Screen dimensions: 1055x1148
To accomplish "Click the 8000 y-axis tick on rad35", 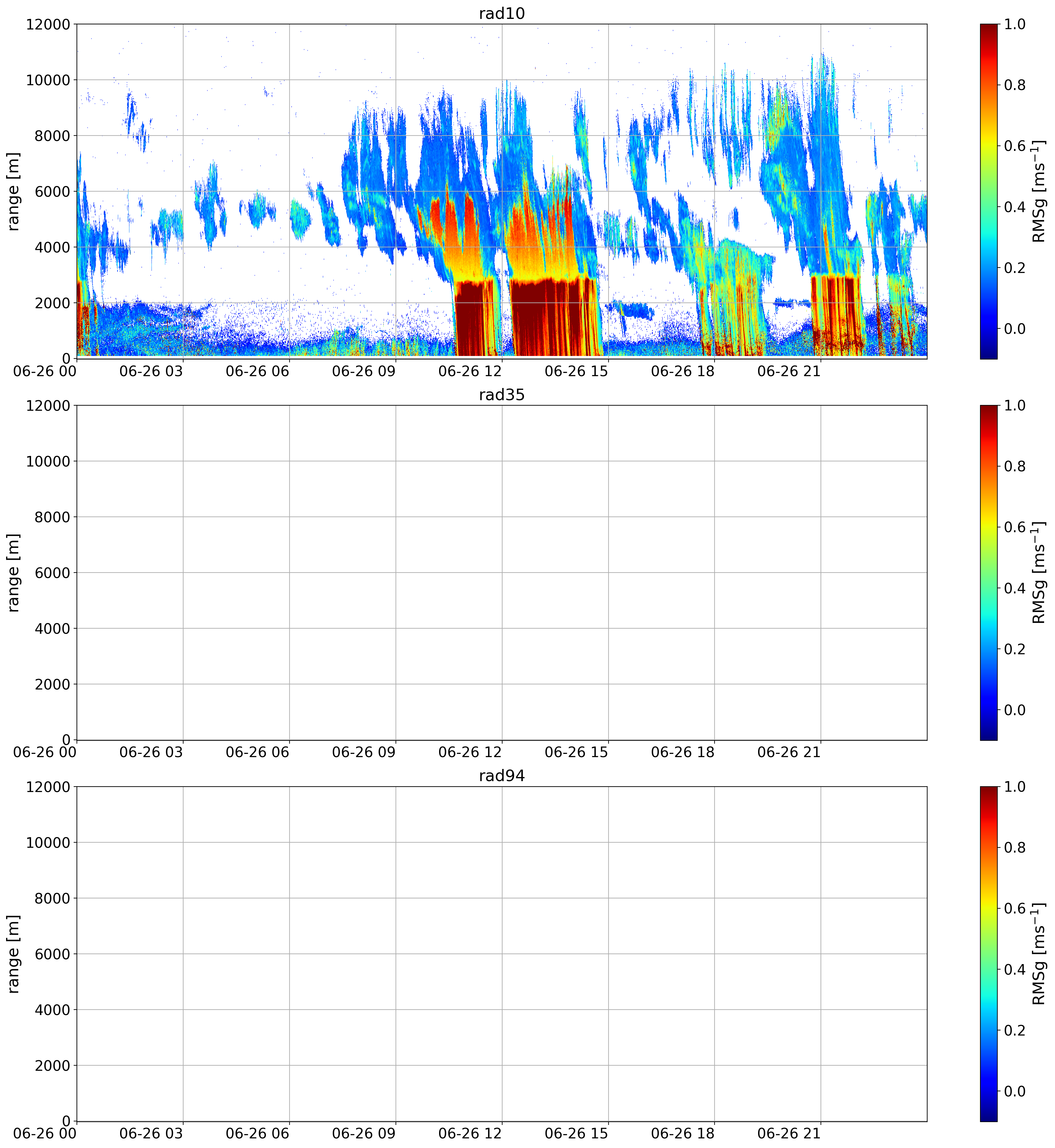I will pyautogui.click(x=53, y=517).
